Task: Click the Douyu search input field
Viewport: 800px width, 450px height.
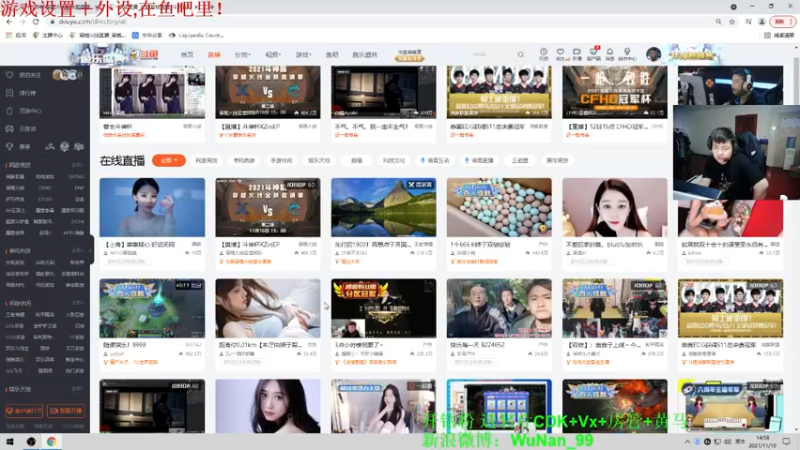Action: tap(492, 54)
